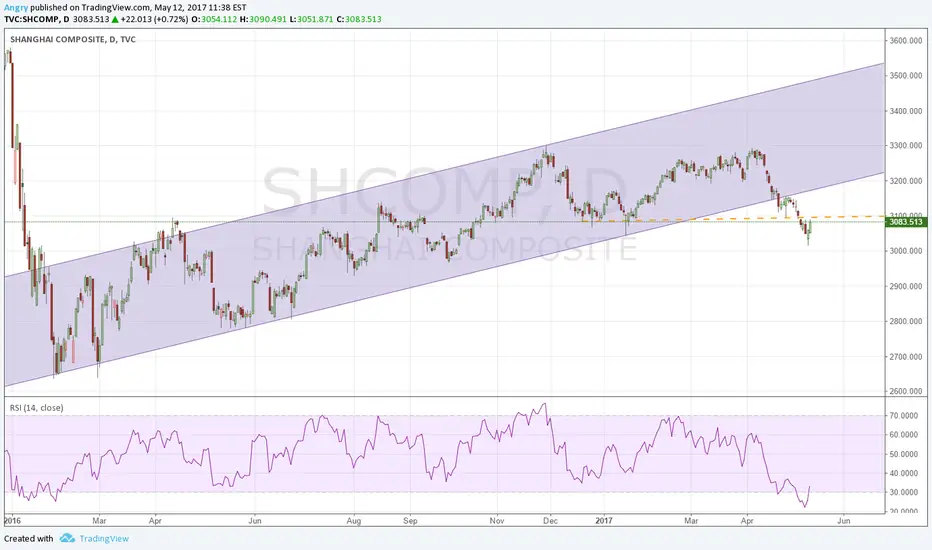Click the 2800.000 price axis label
Image resolution: width=932 pixels, height=550 pixels.
(906, 321)
